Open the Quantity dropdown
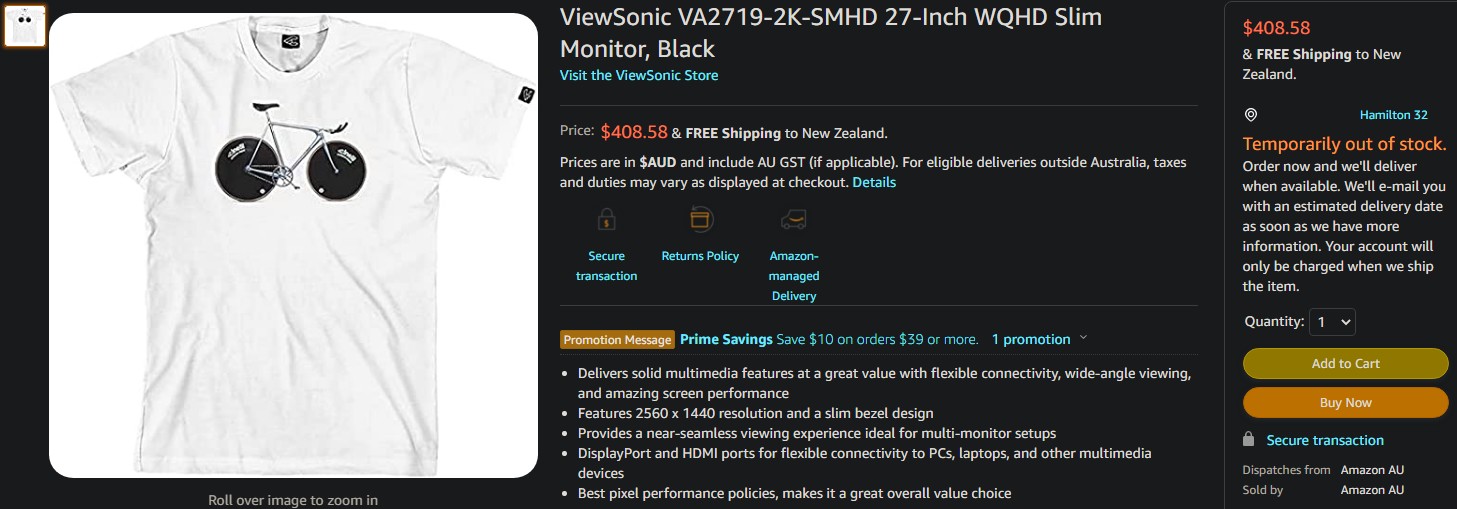The height and width of the screenshot is (509, 1457). [1332, 322]
